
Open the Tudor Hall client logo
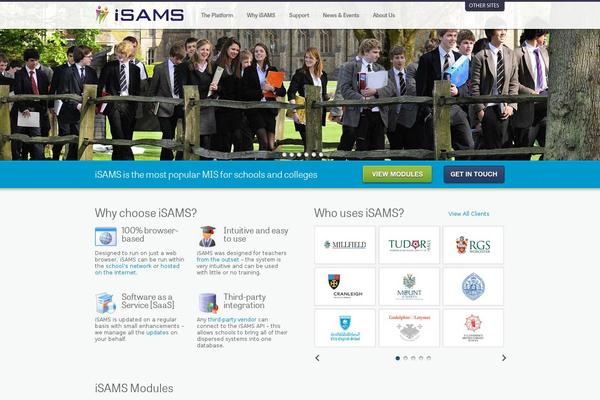(x=409, y=245)
